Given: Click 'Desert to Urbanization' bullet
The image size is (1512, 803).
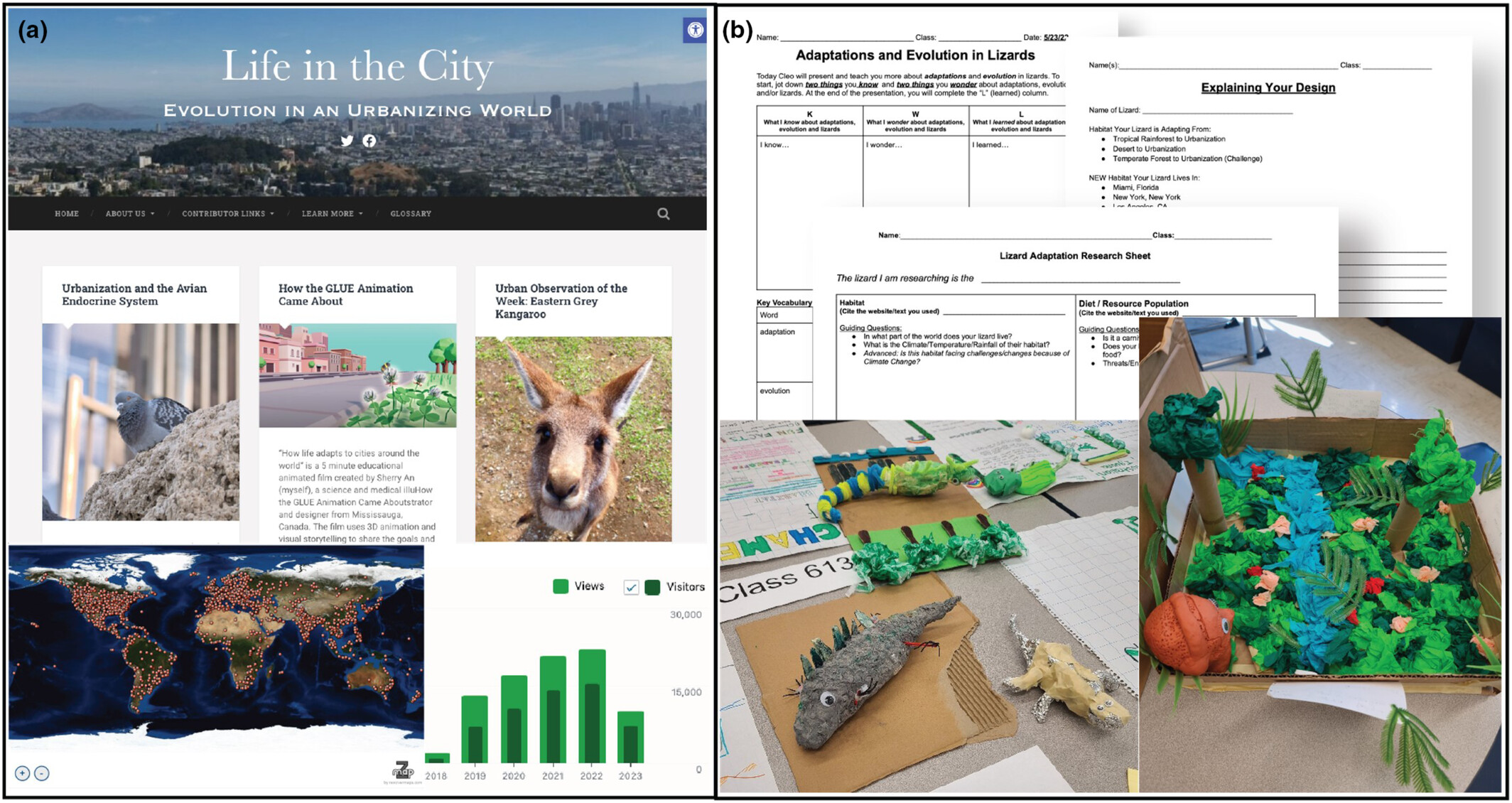Looking at the screenshot, I should tap(1149, 149).
